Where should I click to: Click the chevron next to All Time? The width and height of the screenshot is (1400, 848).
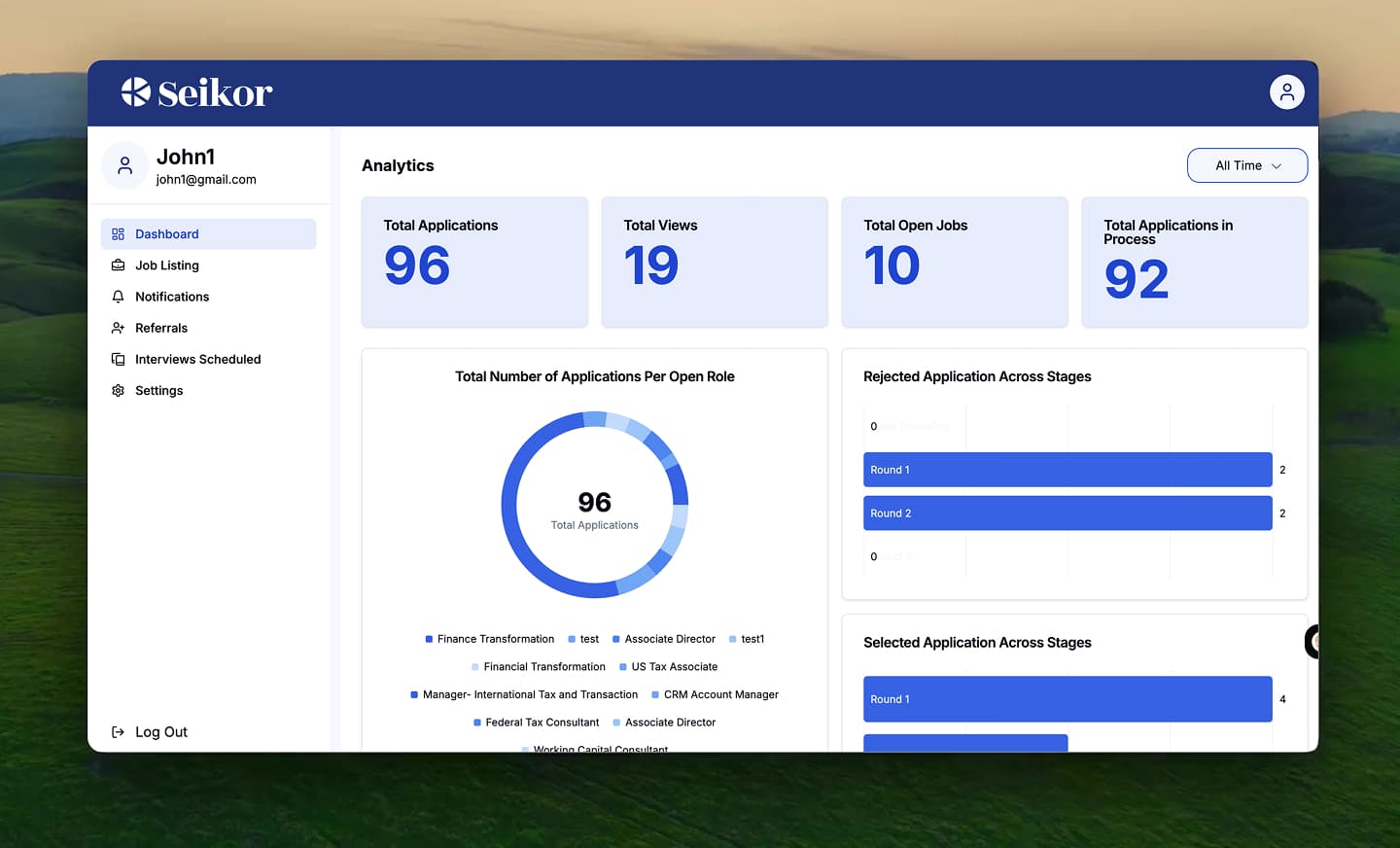point(1277,165)
